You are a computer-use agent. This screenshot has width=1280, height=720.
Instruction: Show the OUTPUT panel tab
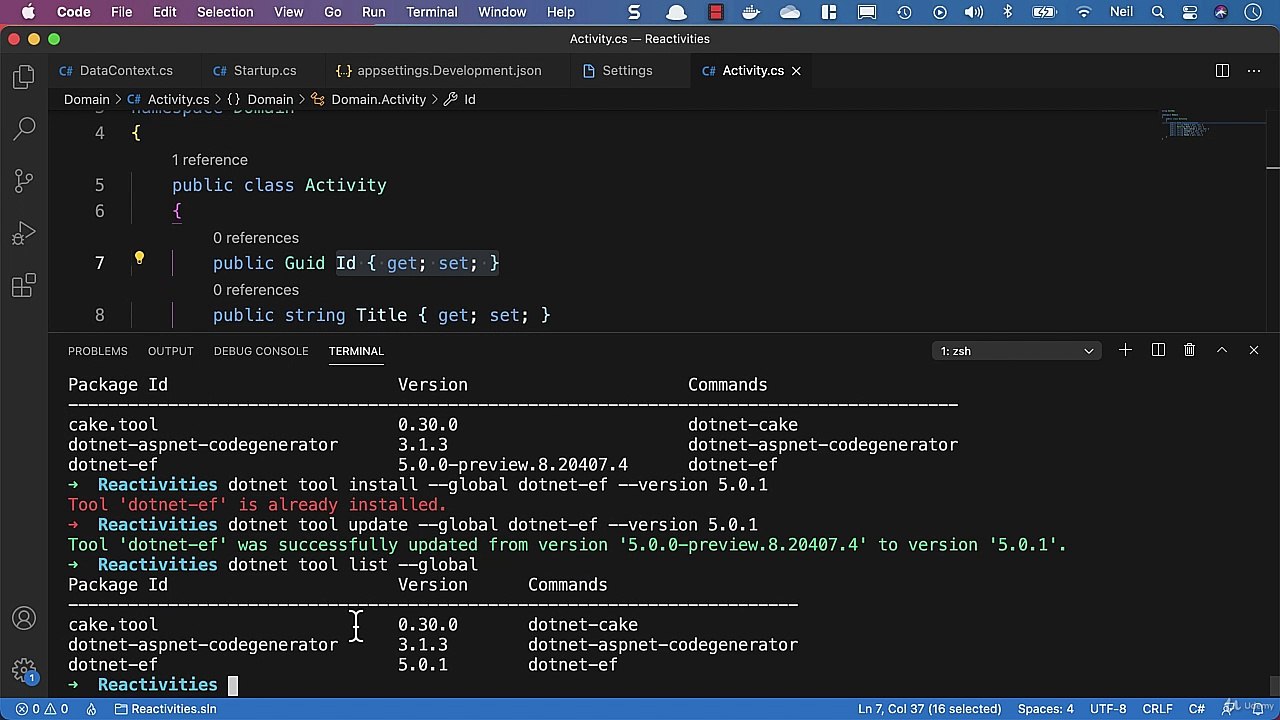click(171, 351)
